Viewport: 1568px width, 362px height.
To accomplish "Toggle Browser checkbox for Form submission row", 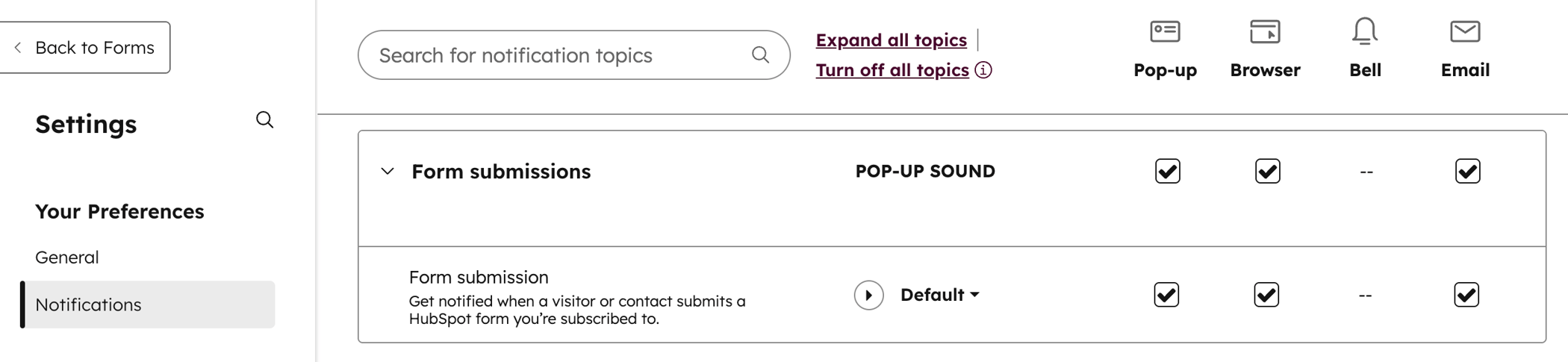I will [1266, 295].
